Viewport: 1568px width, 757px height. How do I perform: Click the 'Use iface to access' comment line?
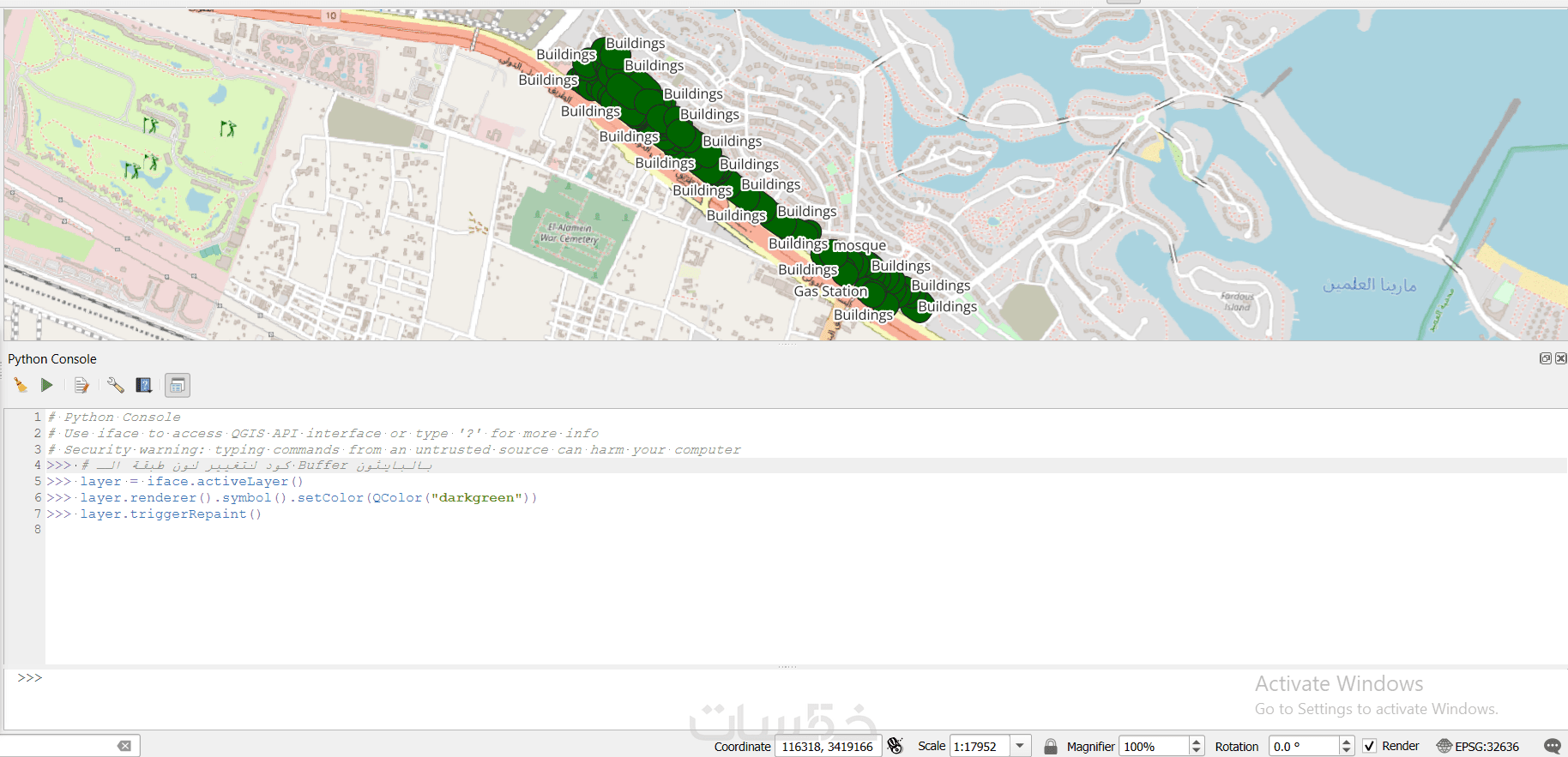[323, 434]
